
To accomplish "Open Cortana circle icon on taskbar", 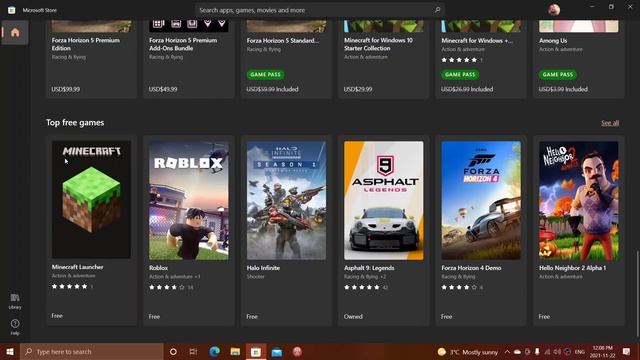I will 173,351.
